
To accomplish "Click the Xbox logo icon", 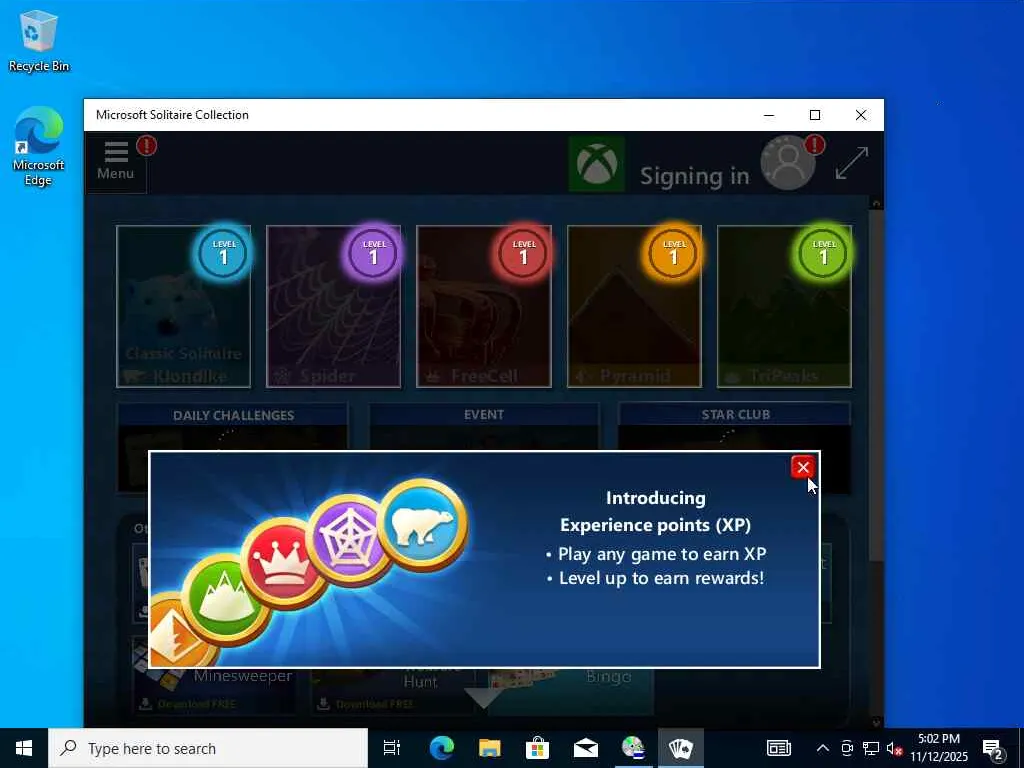I will pyautogui.click(x=596, y=163).
